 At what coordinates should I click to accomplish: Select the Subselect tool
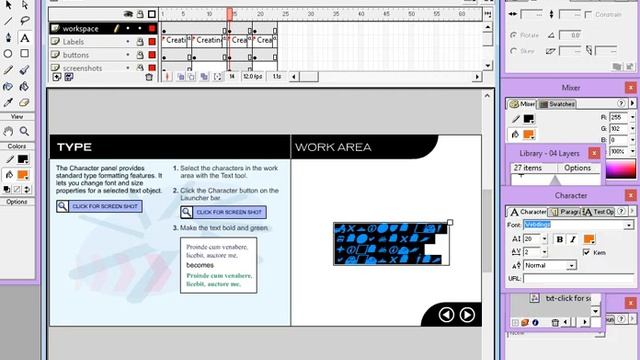coord(25,5)
